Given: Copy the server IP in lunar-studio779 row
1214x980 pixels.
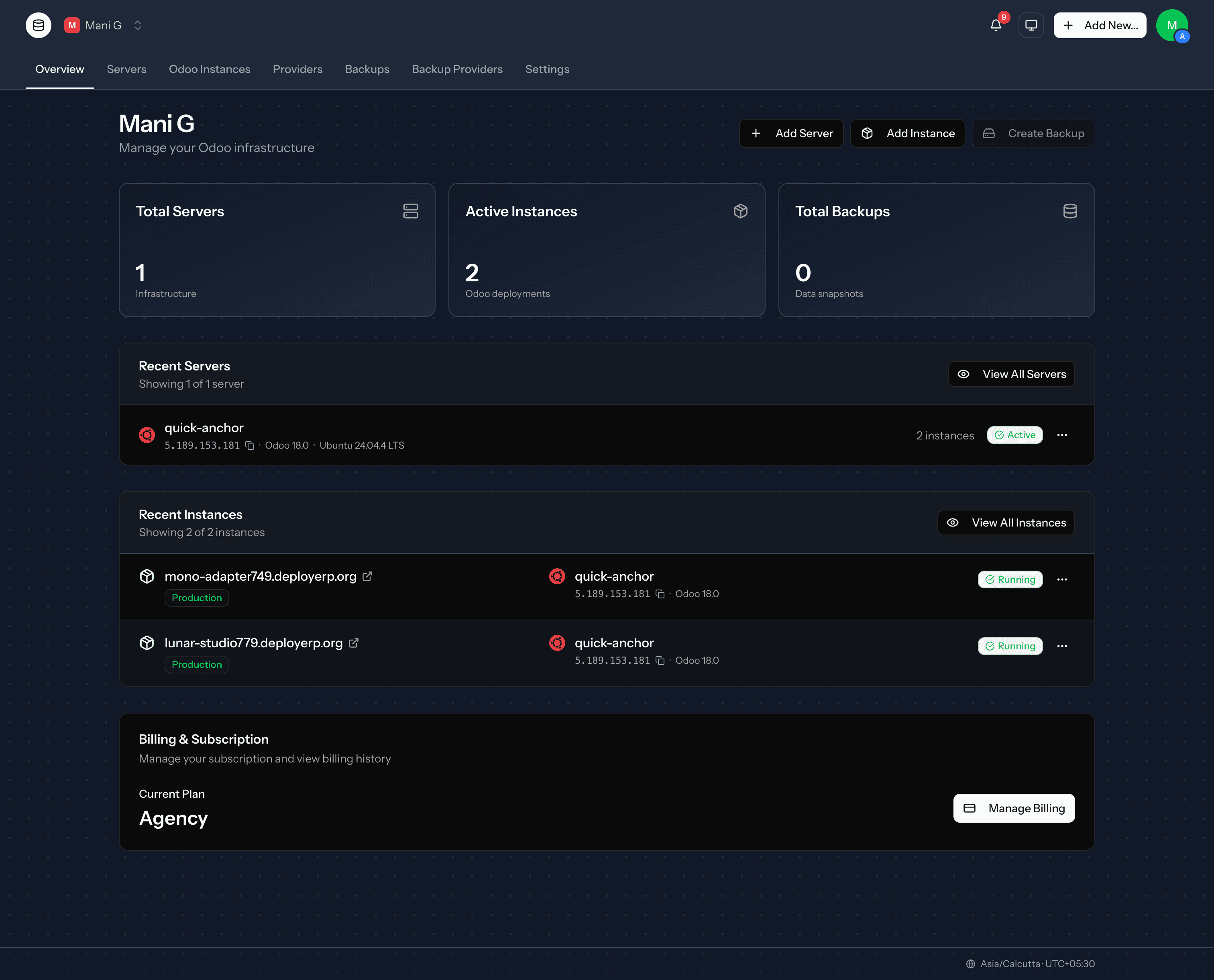Looking at the screenshot, I should (x=660, y=661).
